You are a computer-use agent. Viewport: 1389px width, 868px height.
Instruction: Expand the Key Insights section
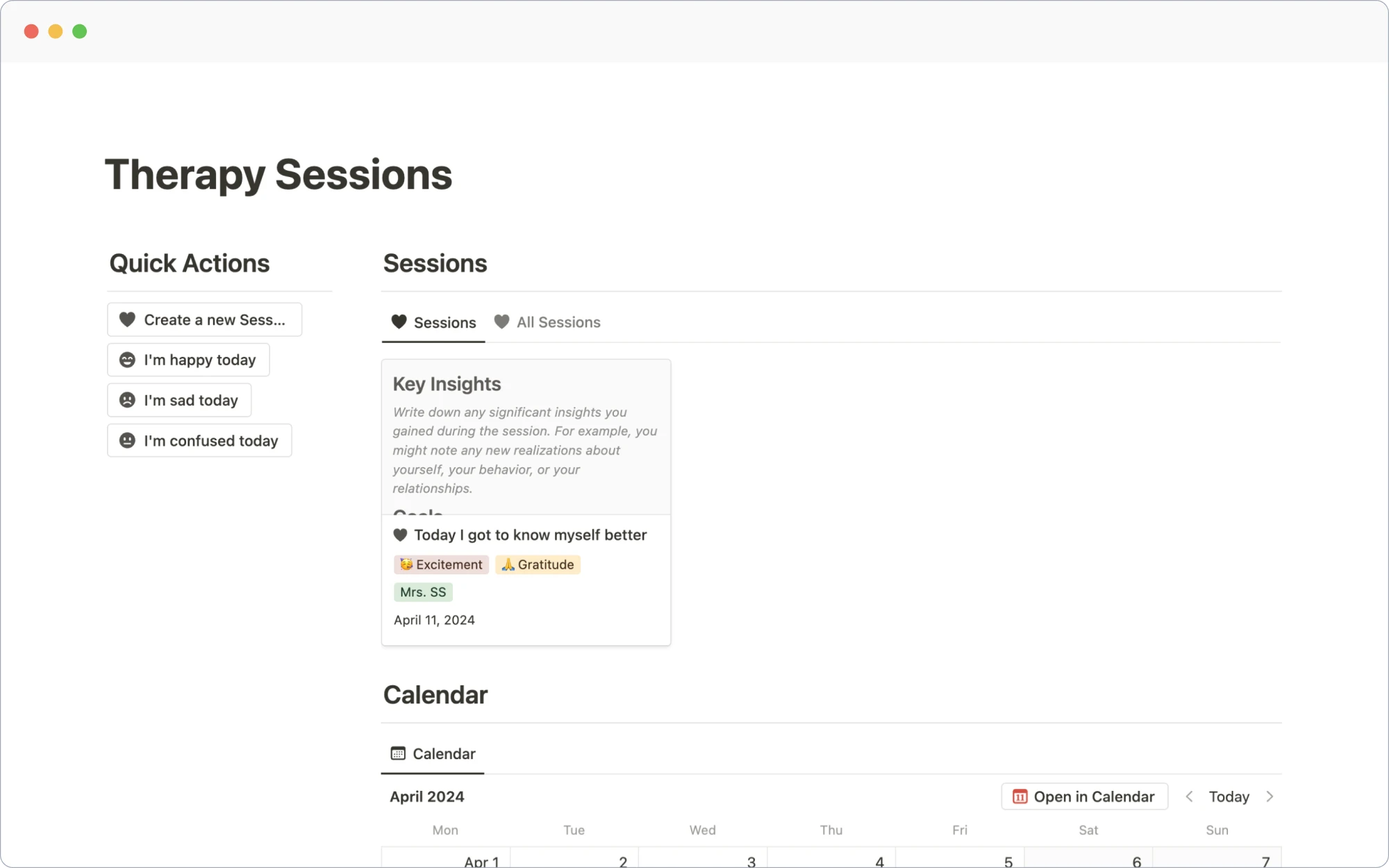[447, 383]
